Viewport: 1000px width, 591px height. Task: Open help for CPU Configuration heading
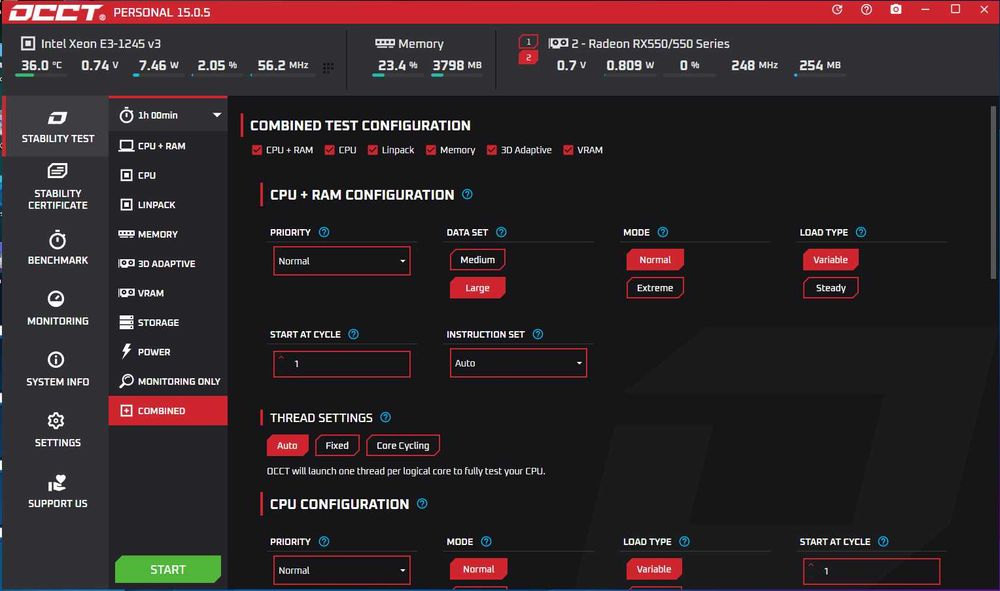tap(422, 504)
